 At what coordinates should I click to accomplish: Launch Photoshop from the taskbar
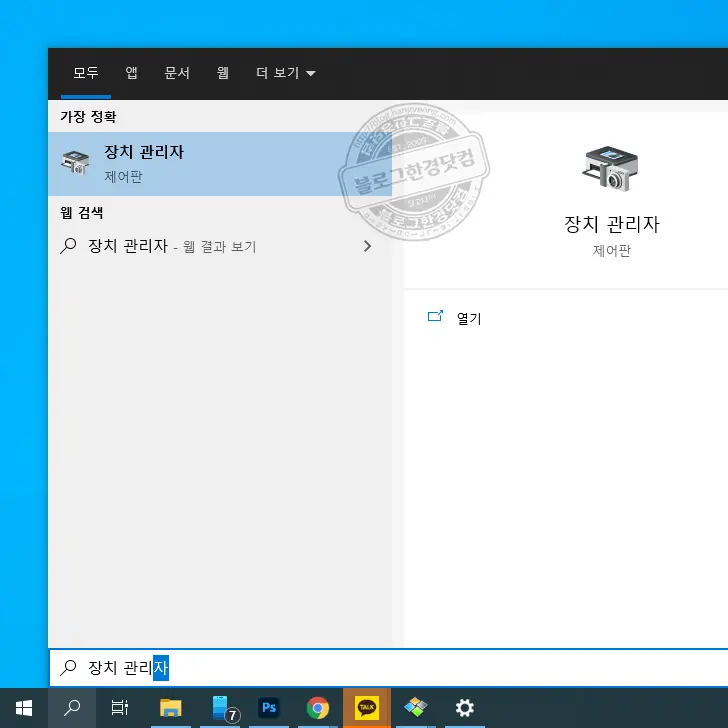(269, 708)
